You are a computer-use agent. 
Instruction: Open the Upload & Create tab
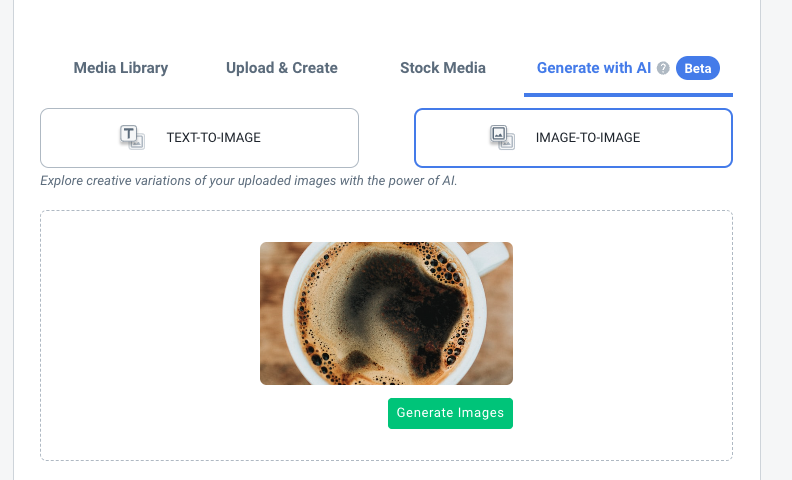[282, 68]
